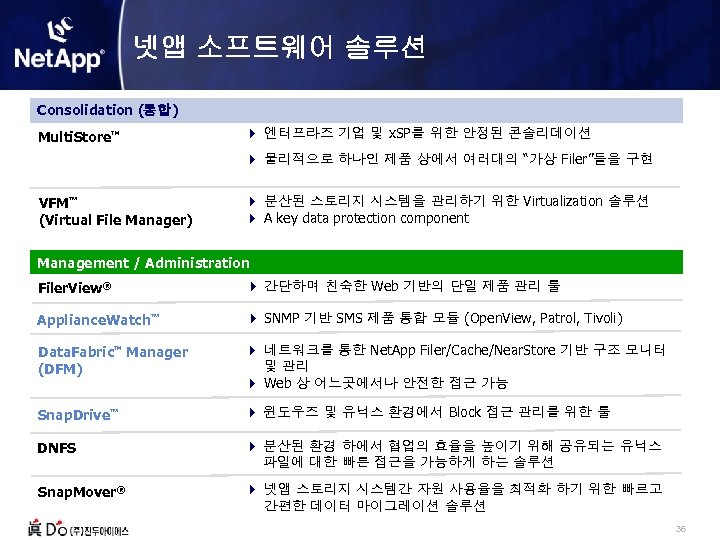Open the SnapDrive blue link
Screen dimensions: 720x540
tap(78, 415)
